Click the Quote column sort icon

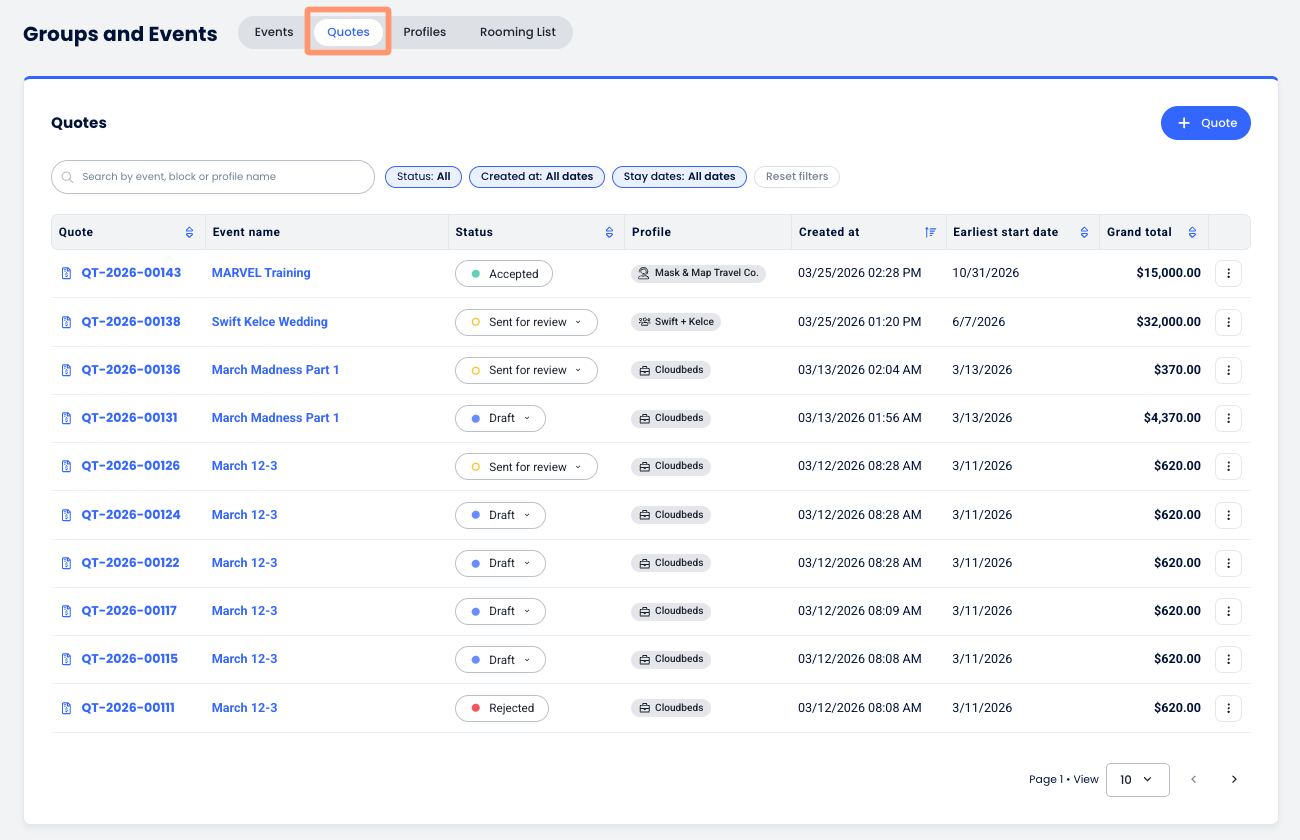189,232
